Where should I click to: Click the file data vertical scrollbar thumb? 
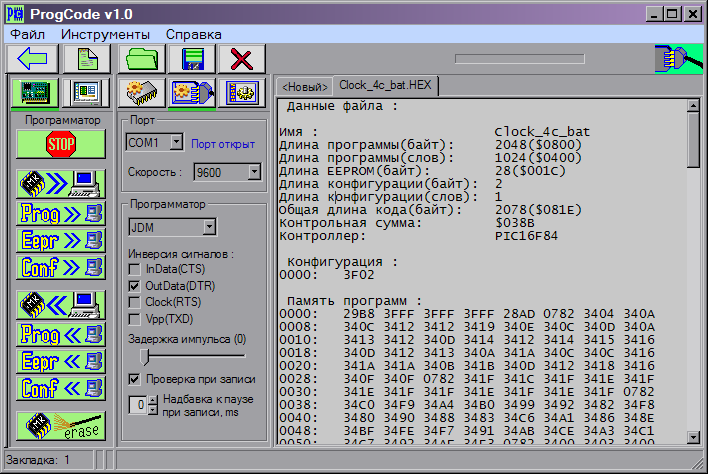tap(693, 140)
